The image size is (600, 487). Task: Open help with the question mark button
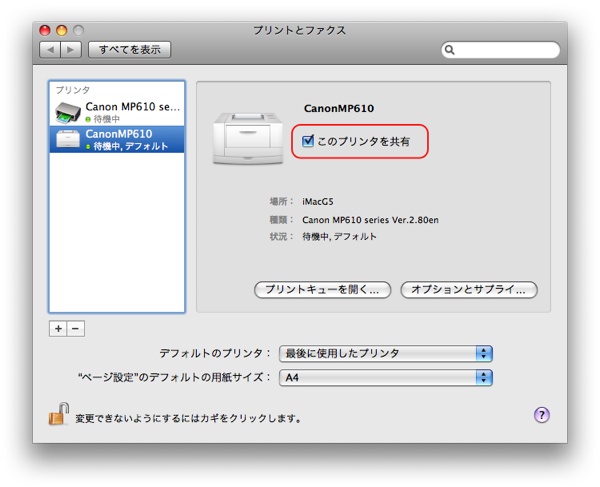tap(542, 415)
